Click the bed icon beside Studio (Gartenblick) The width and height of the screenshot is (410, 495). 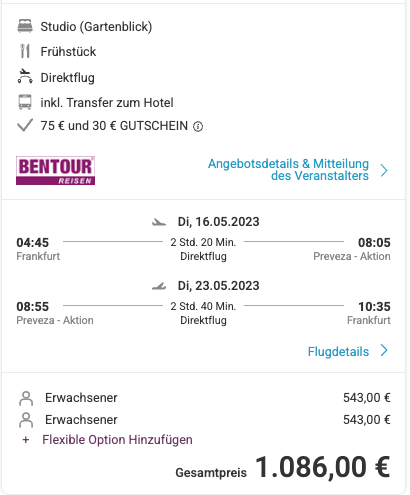[x=25, y=26]
